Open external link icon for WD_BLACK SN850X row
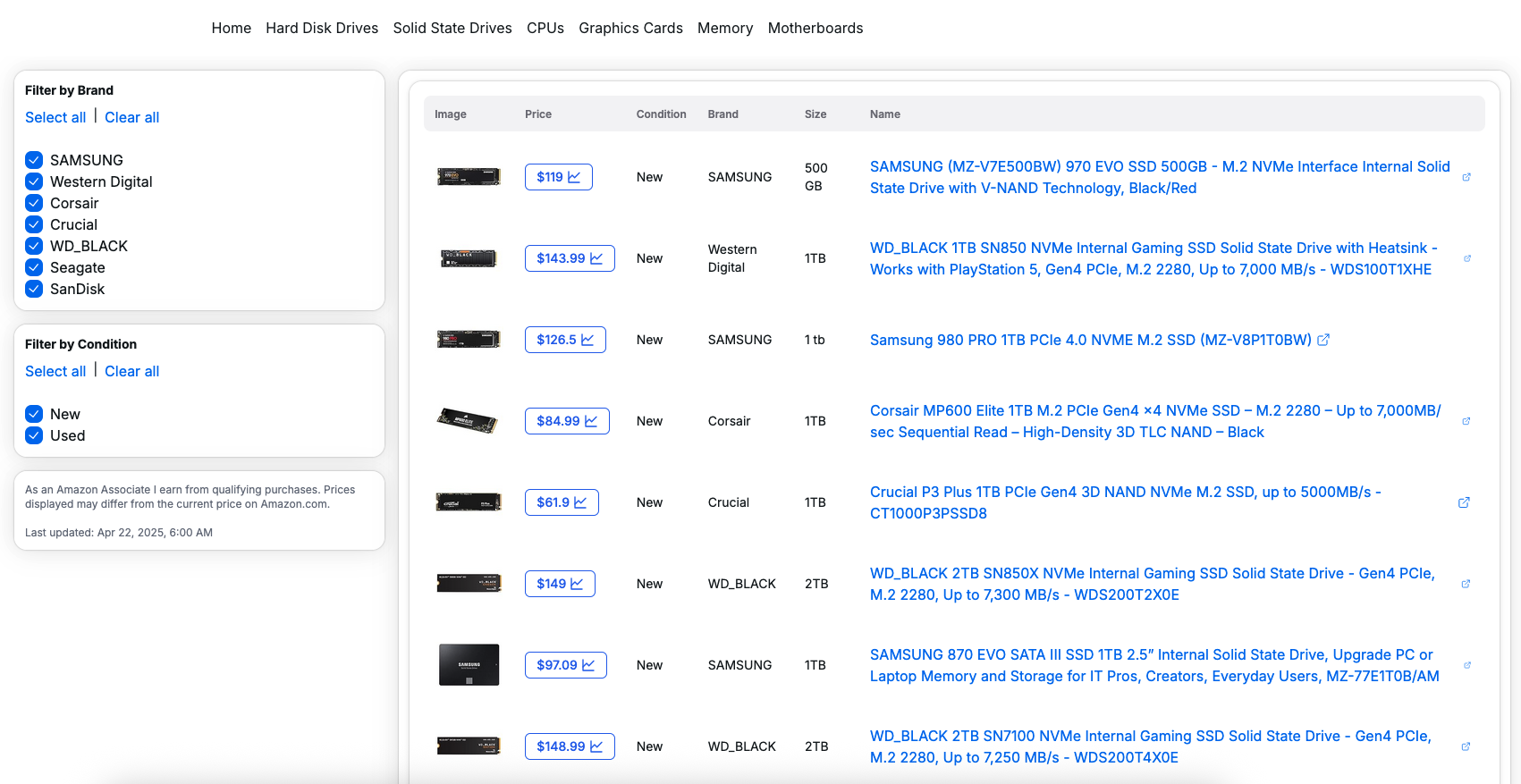The height and width of the screenshot is (784, 1521). [1466, 584]
